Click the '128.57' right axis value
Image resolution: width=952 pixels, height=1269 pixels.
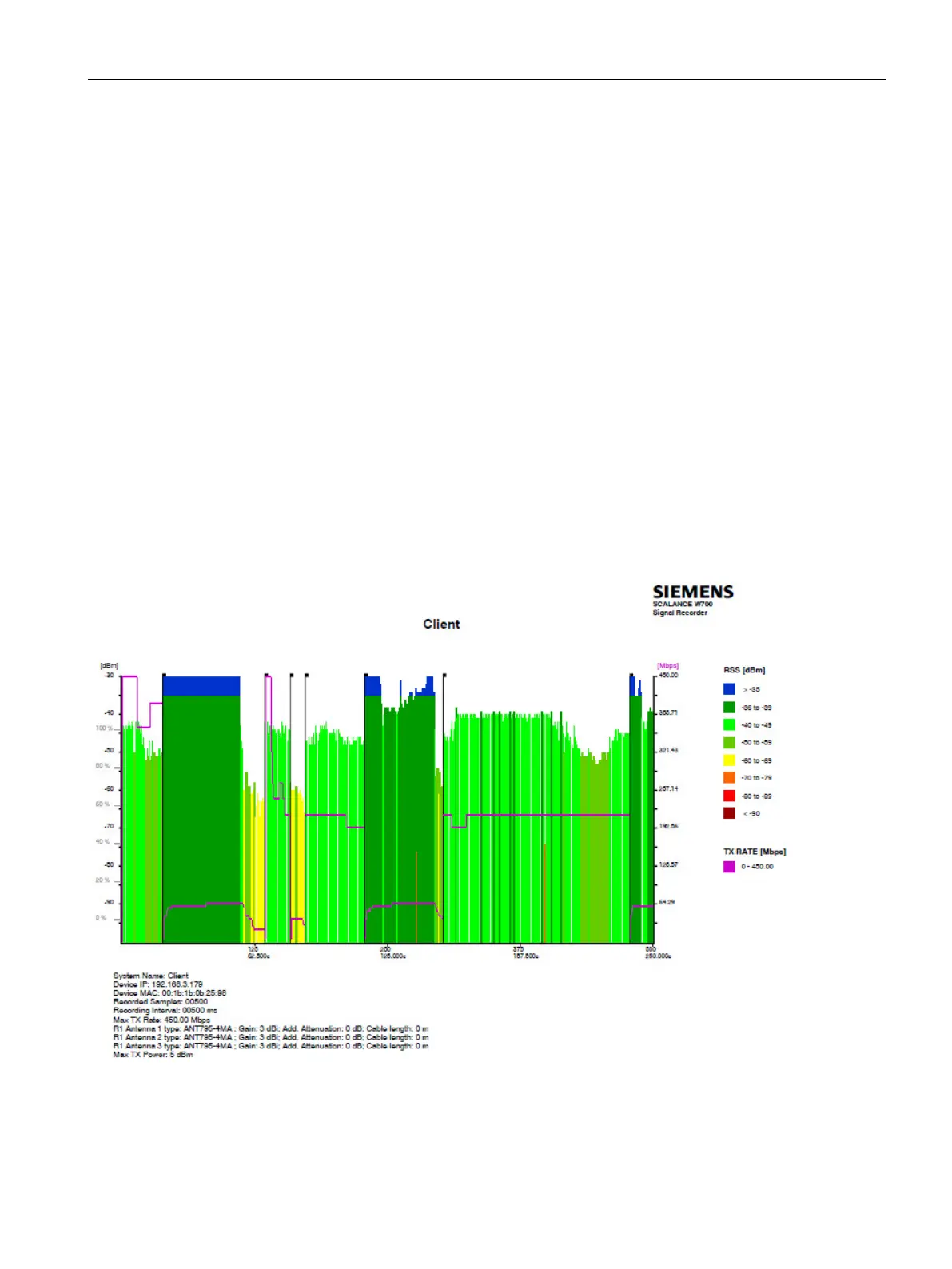pos(668,865)
